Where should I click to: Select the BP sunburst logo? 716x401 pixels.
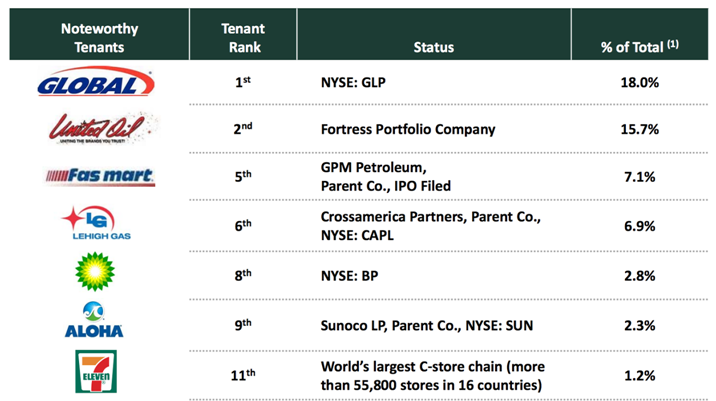click(95, 271)
